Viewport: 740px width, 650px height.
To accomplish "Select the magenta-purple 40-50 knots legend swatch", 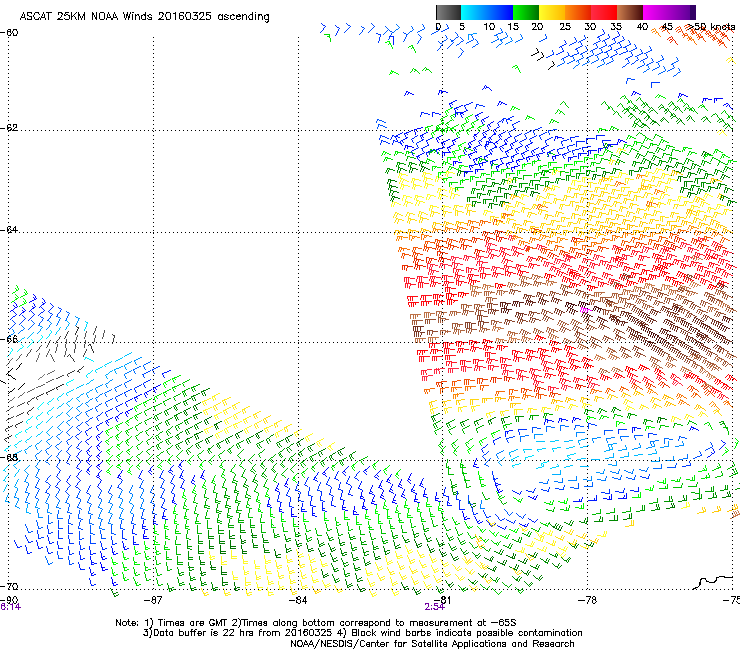I will coord(669,12).
